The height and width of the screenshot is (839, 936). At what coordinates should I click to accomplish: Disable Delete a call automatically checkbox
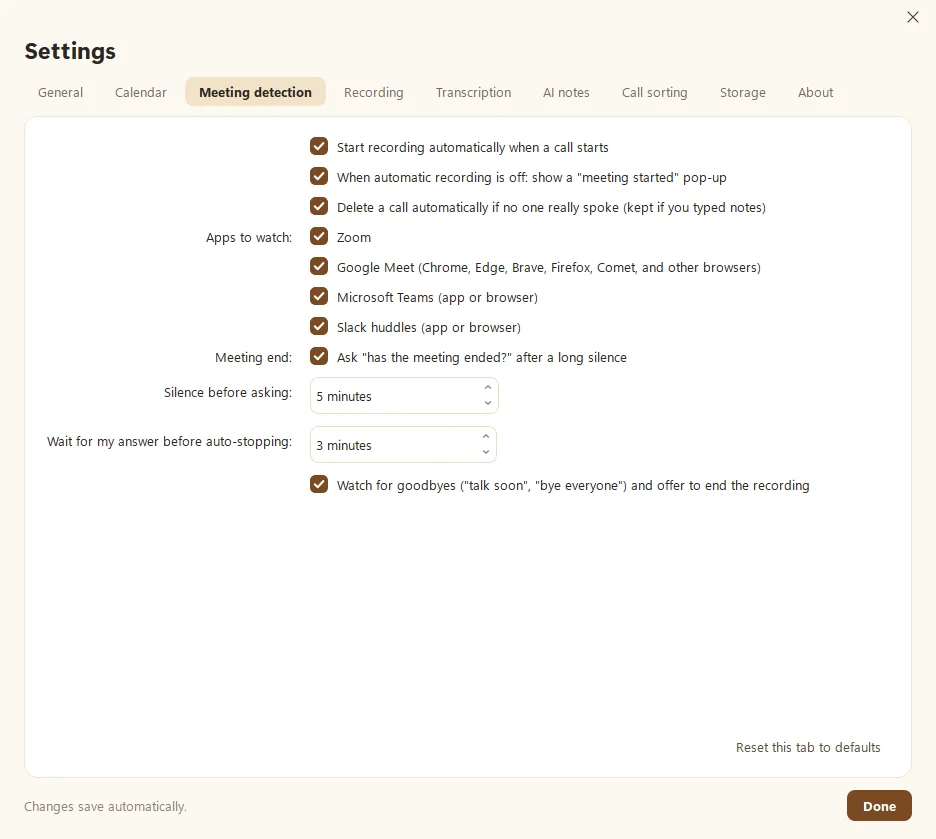pyautogui.click(x=319, y=206)
